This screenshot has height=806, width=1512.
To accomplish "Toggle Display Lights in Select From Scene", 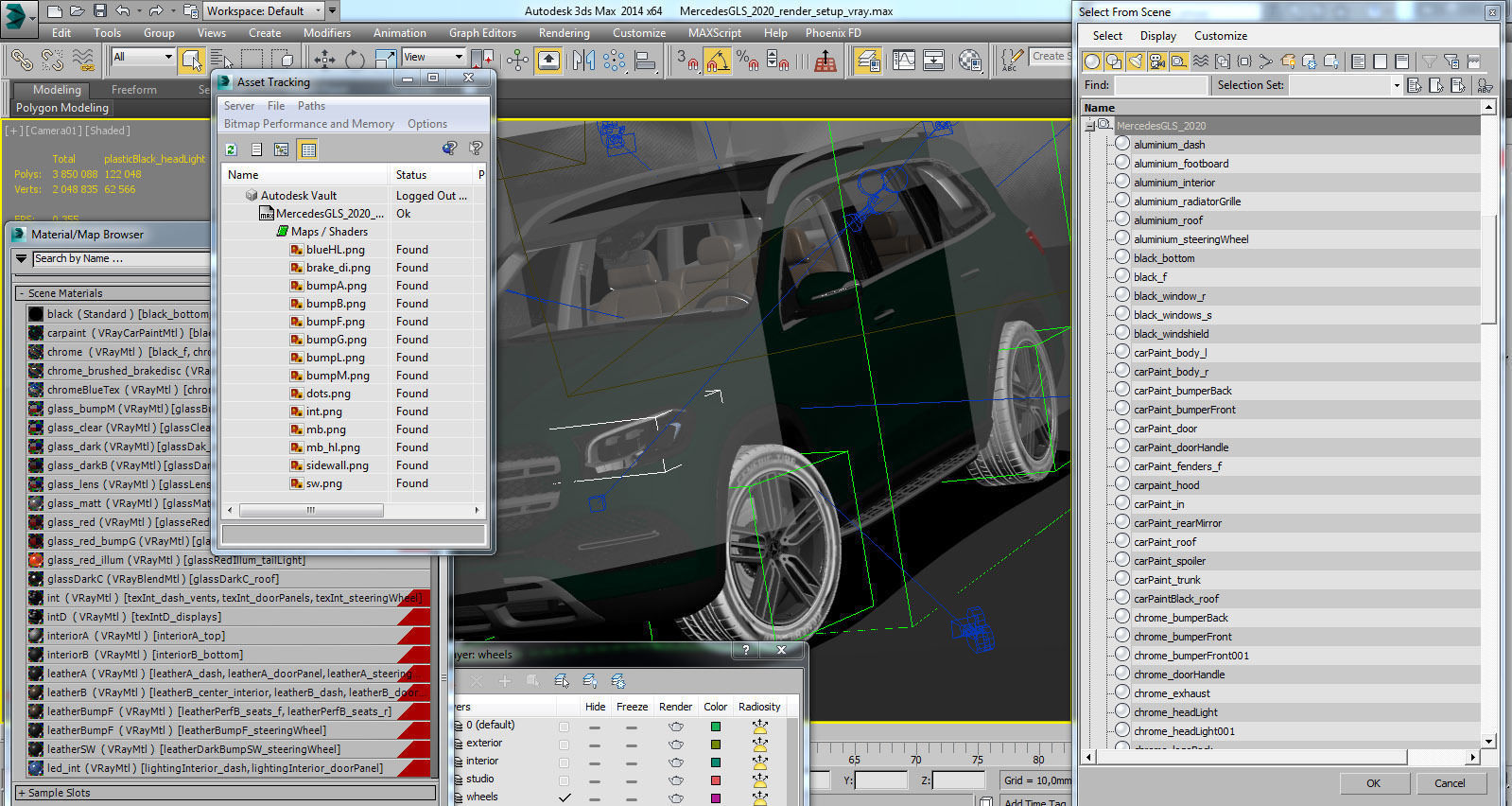I will coord(1136,61).
